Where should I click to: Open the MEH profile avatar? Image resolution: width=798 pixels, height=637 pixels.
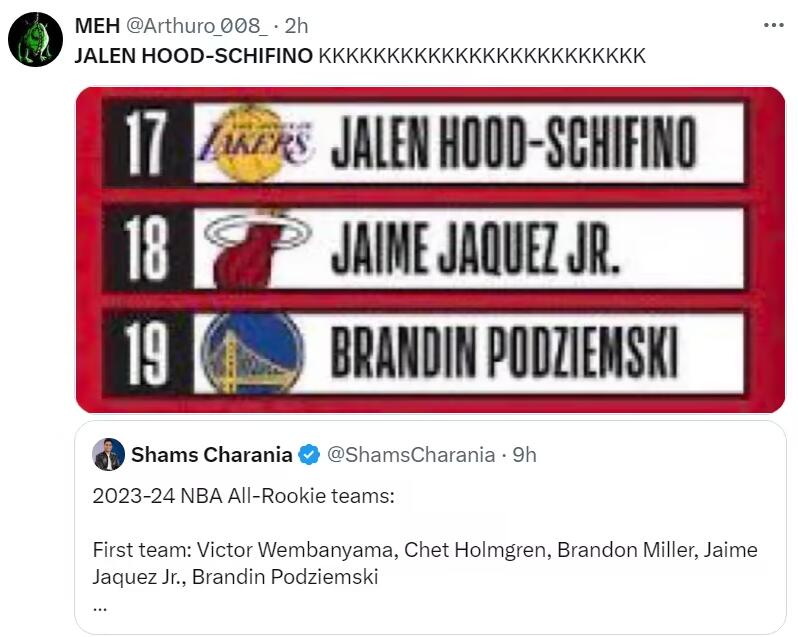point(35,40)
